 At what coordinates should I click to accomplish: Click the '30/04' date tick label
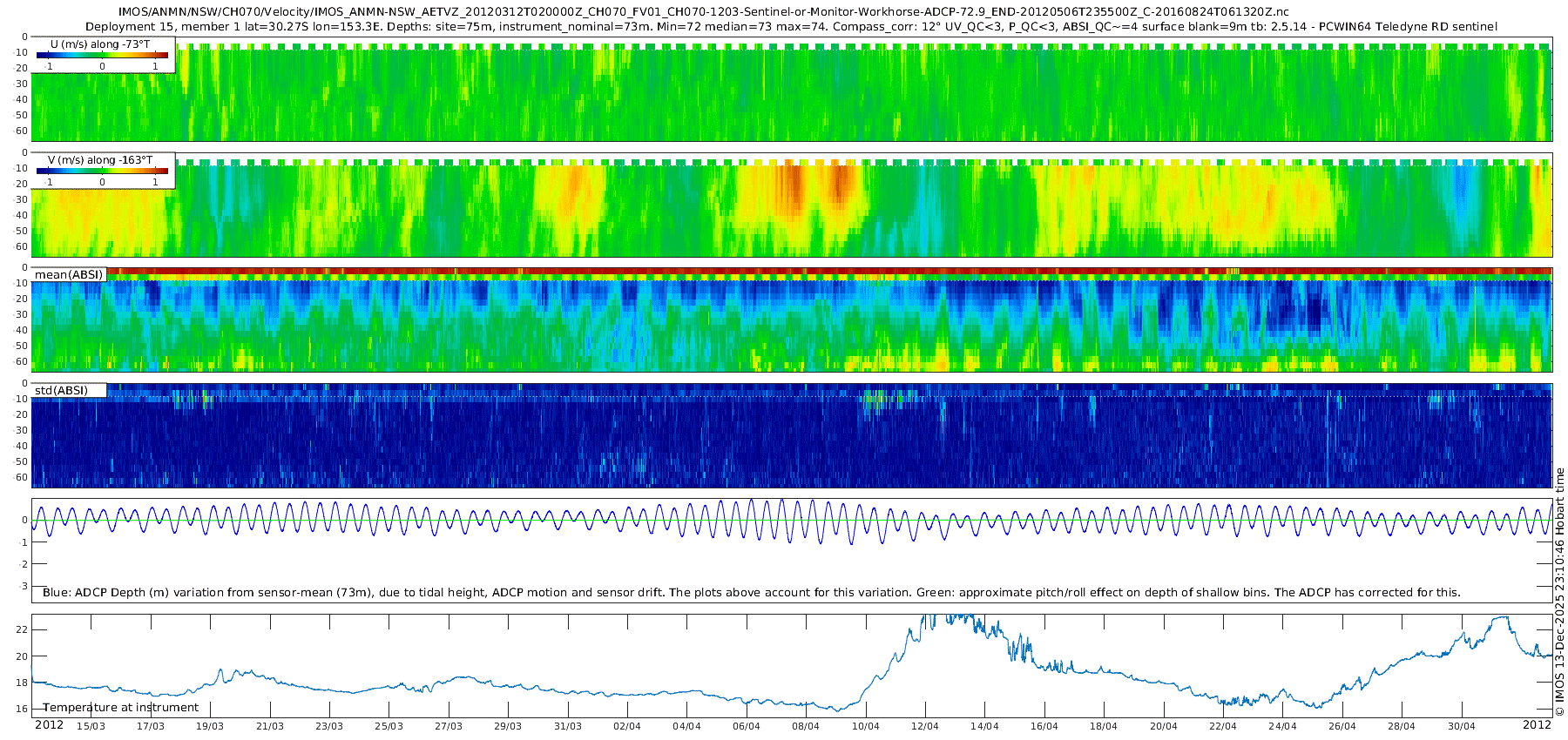tap(1462, 726)
